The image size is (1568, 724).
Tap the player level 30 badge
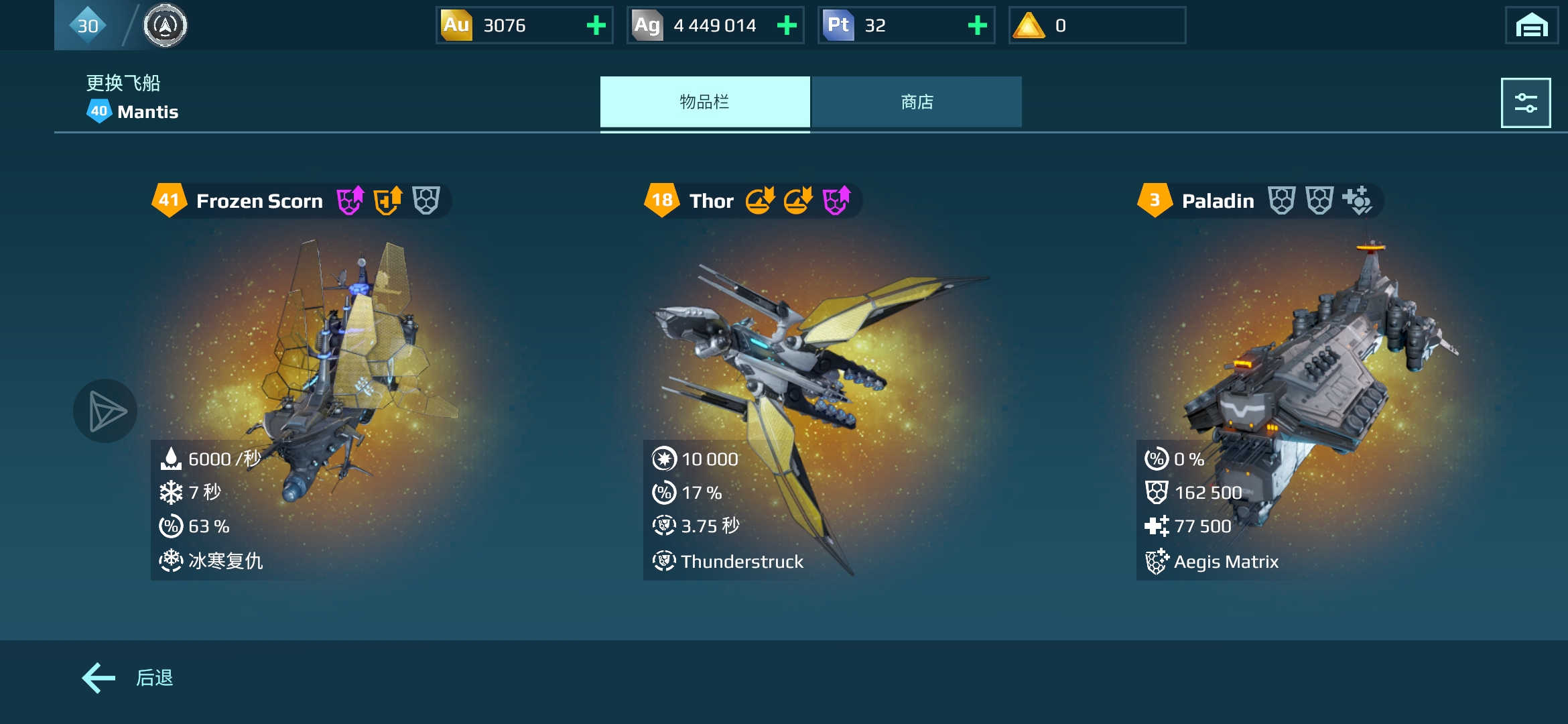[88, 25]
